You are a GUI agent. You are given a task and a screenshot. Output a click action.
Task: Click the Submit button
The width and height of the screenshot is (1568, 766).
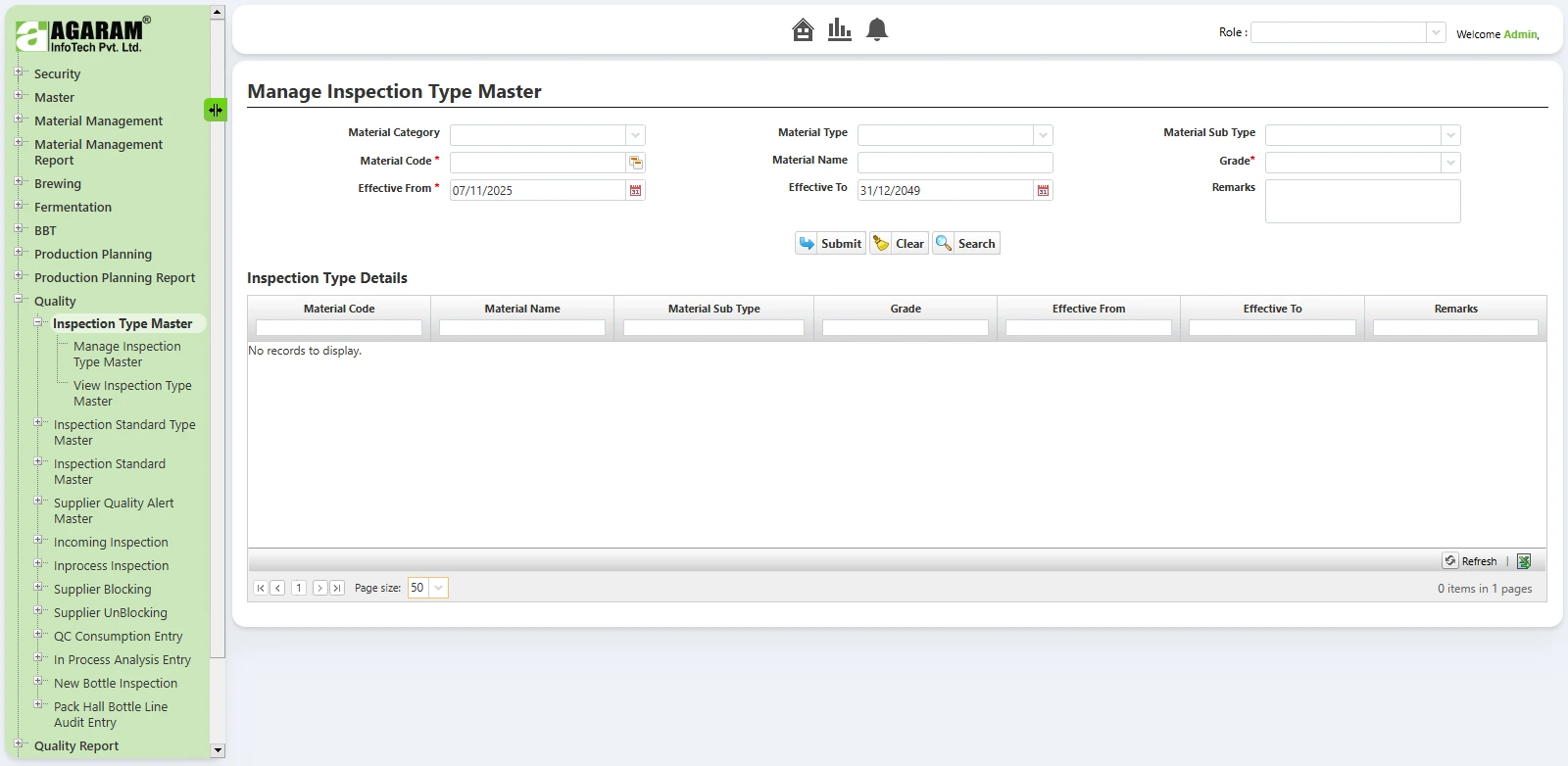click(830, 244)
